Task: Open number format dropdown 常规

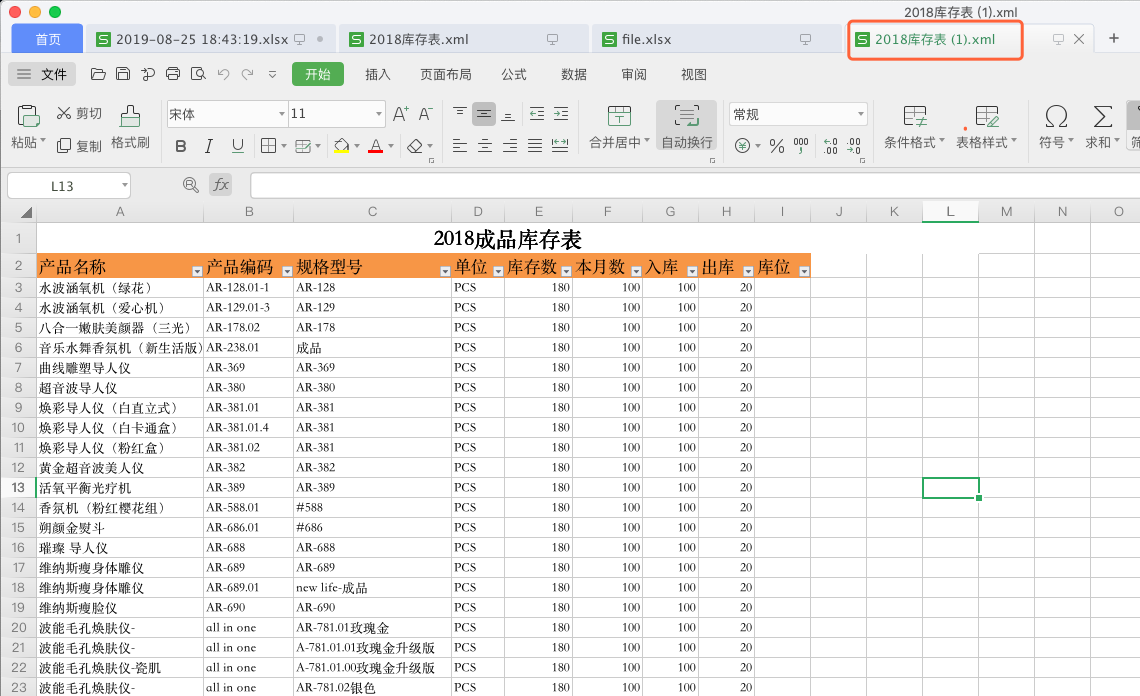Action: (x=861, y=114)
